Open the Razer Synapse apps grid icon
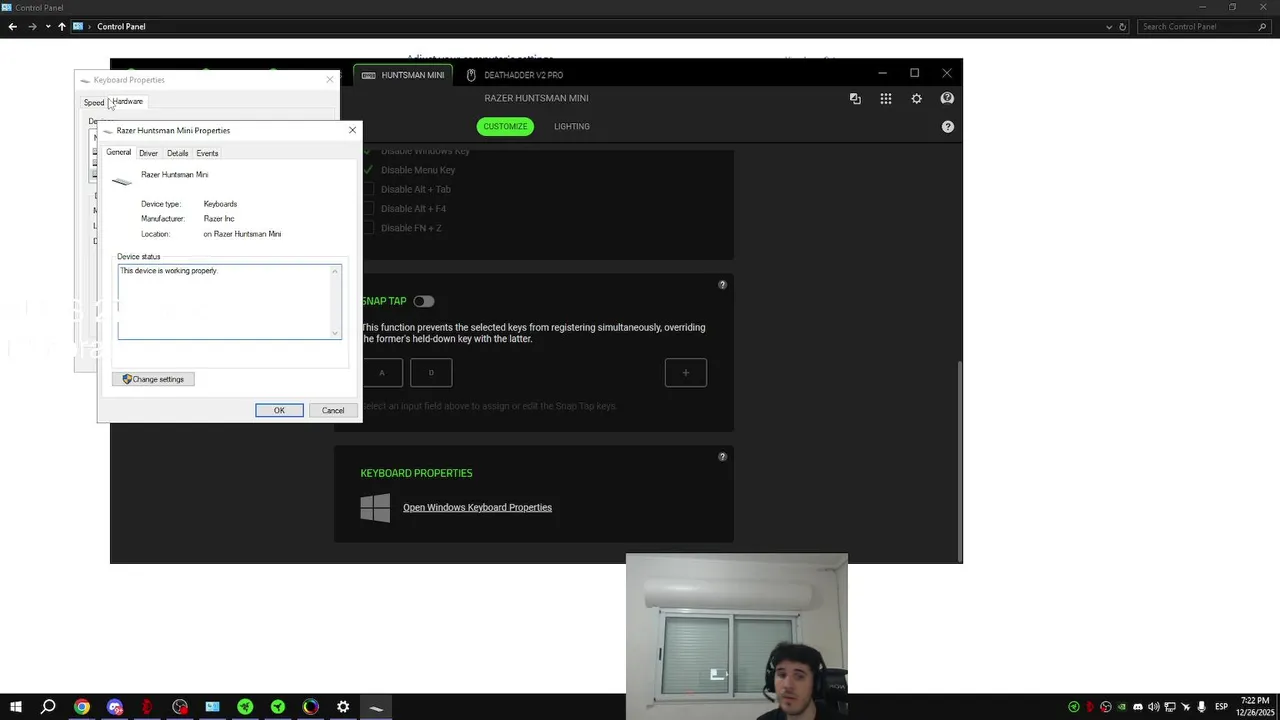 click(x=886, y=99)
